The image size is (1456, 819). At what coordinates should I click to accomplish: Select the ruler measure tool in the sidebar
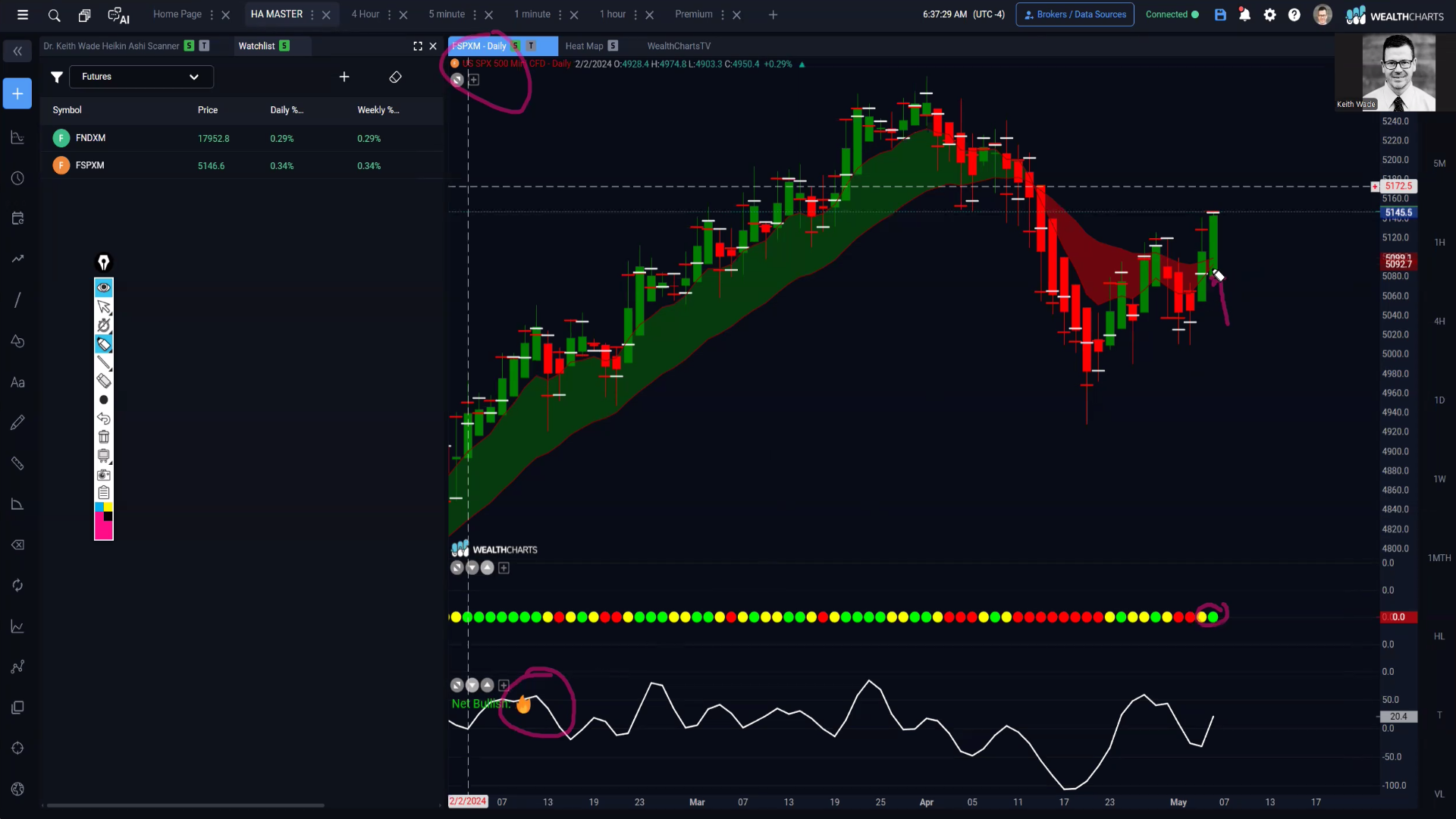point(17,463)
